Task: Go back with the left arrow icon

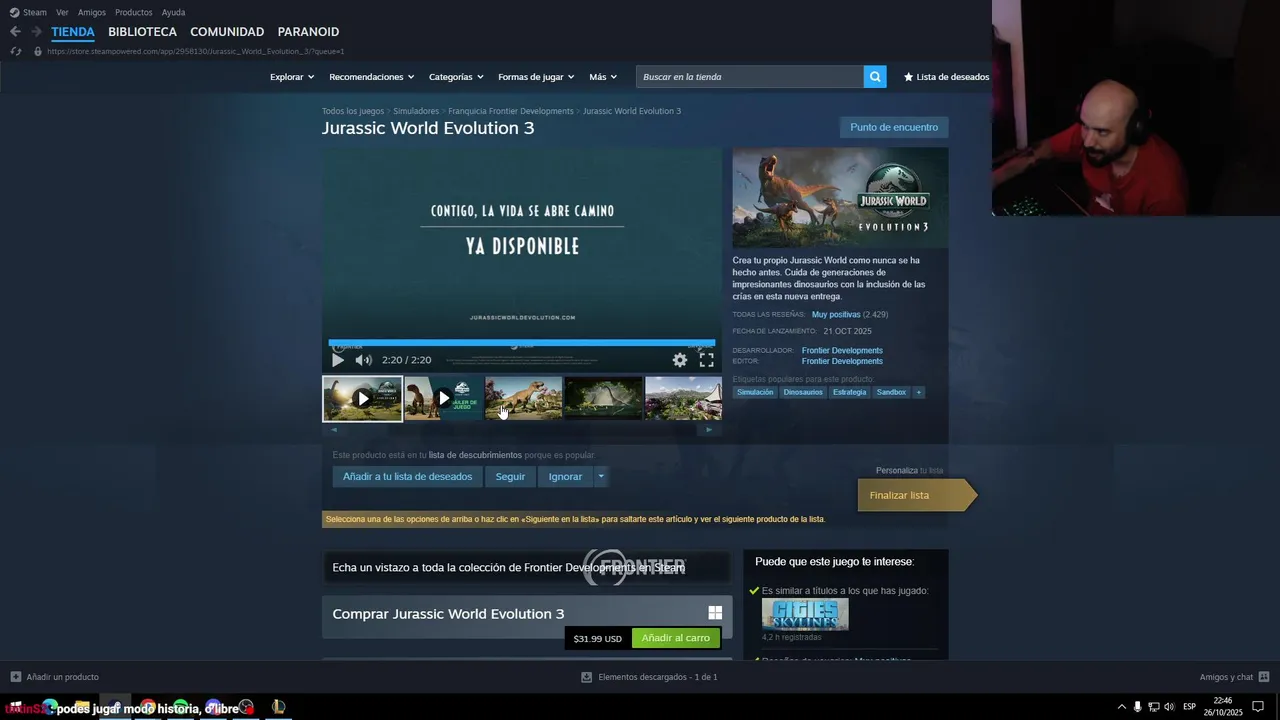Action: (x=15, y=32)
